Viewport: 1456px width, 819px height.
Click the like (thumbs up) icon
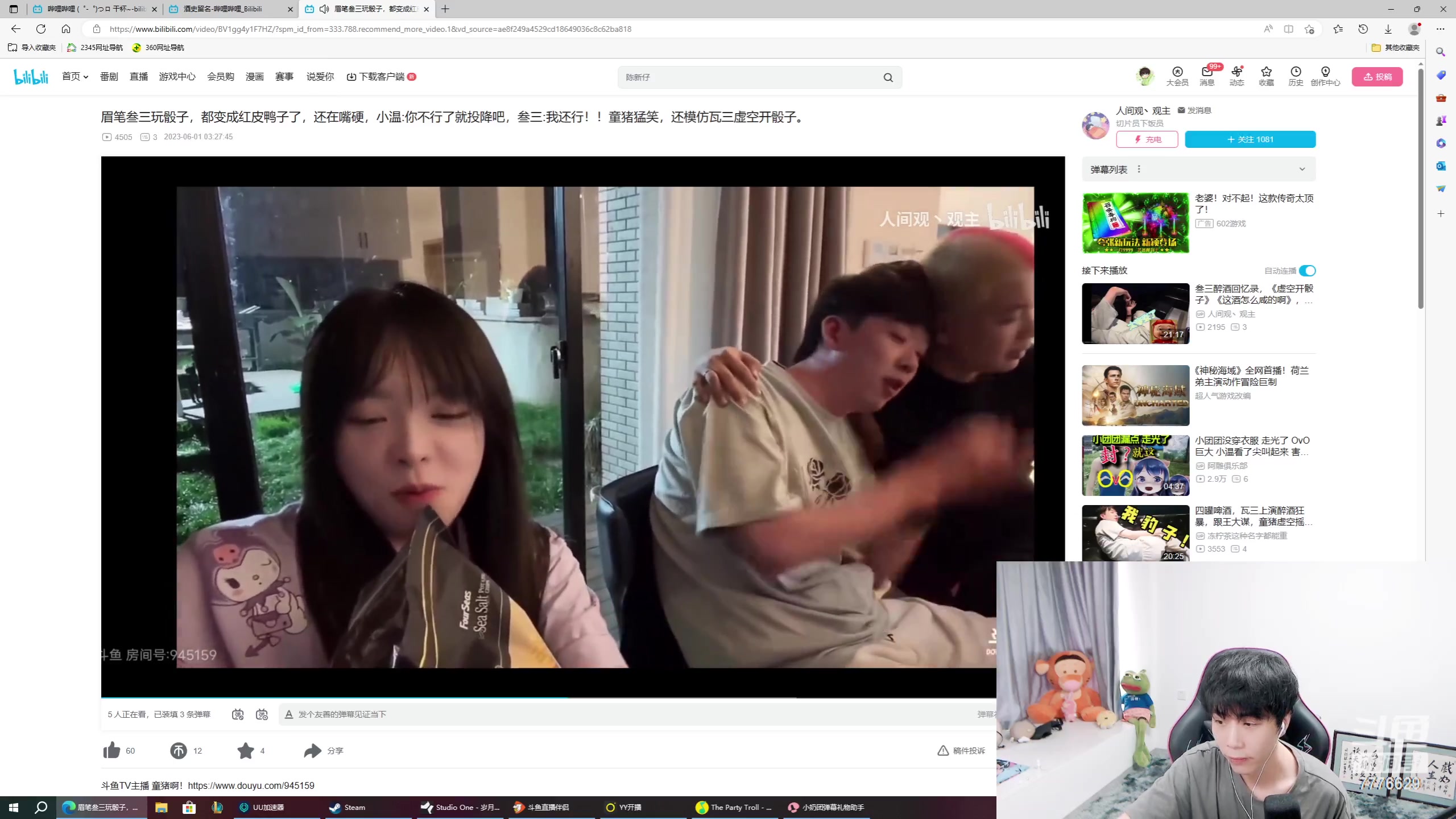pyautogui.click(x=111, y=750)
